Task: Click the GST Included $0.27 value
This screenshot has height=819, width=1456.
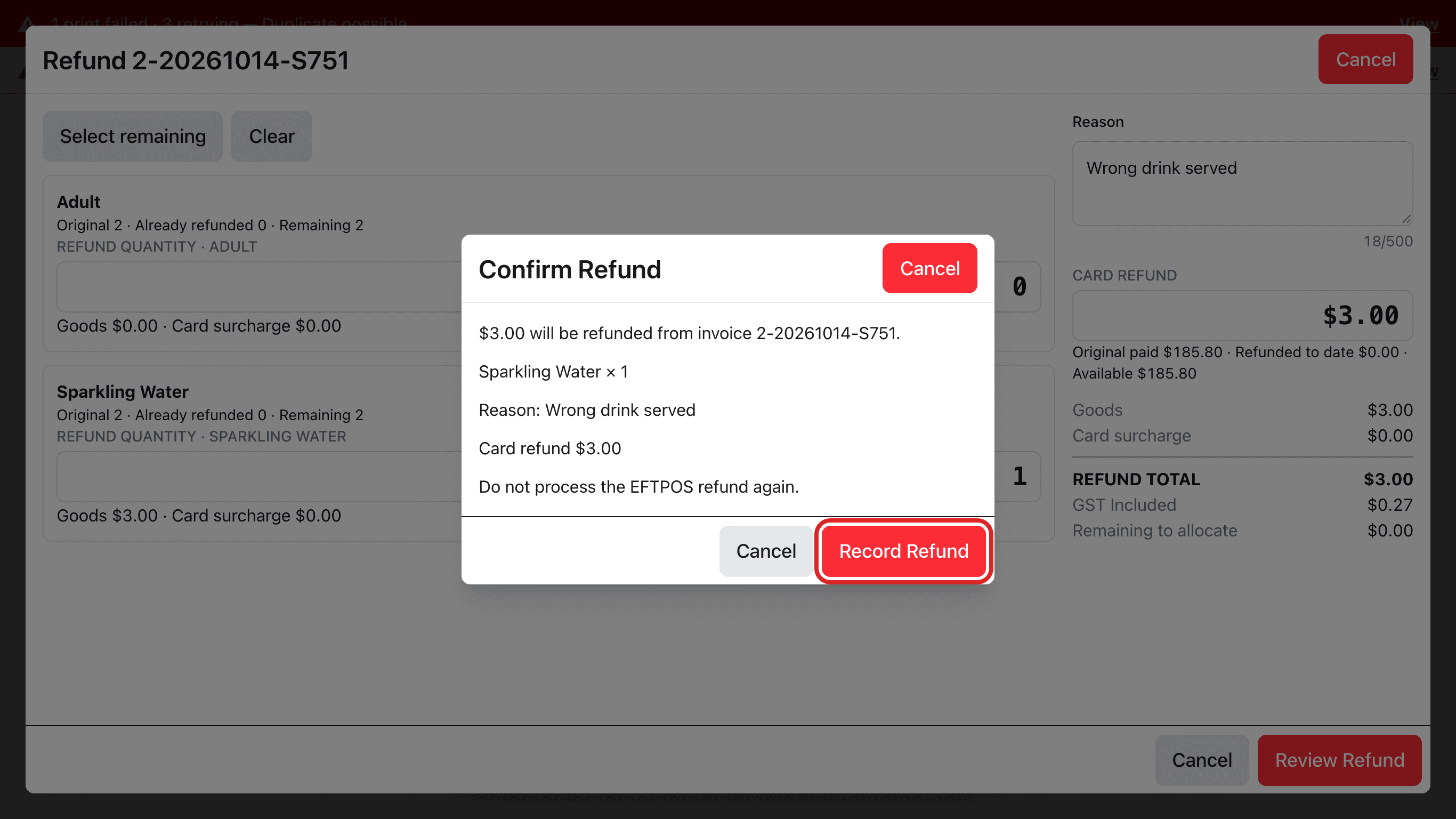Action: click(1389, 505)
